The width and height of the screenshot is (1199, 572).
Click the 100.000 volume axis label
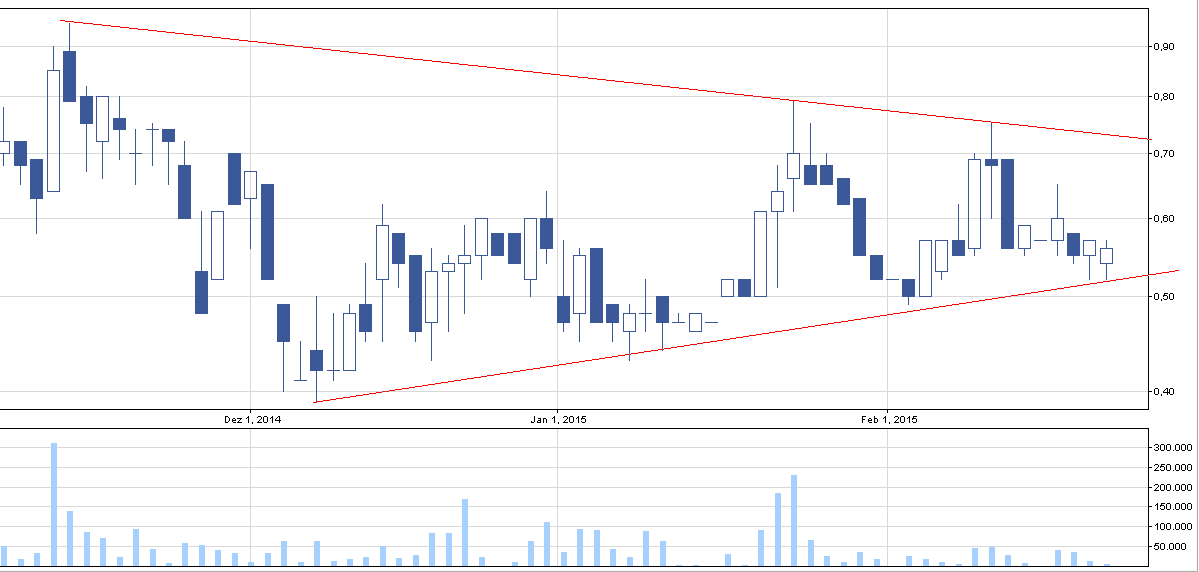pos(1171,526)
